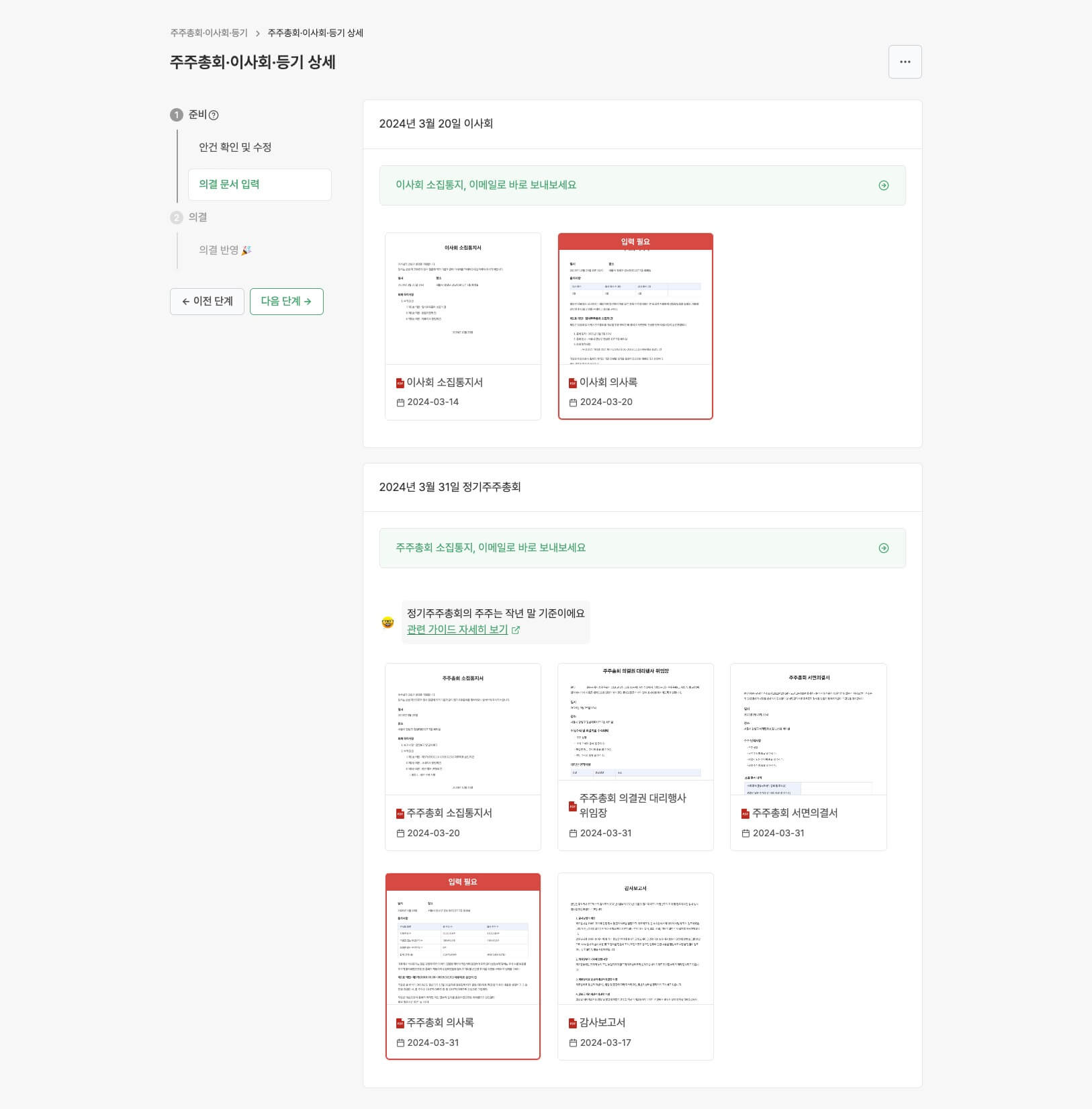Viewport: 1092px width, 1109px height.
Task: Click the arrow icon on 이사회 소집통지 banner
Action: pyautogui.click(x=885, y=185)
